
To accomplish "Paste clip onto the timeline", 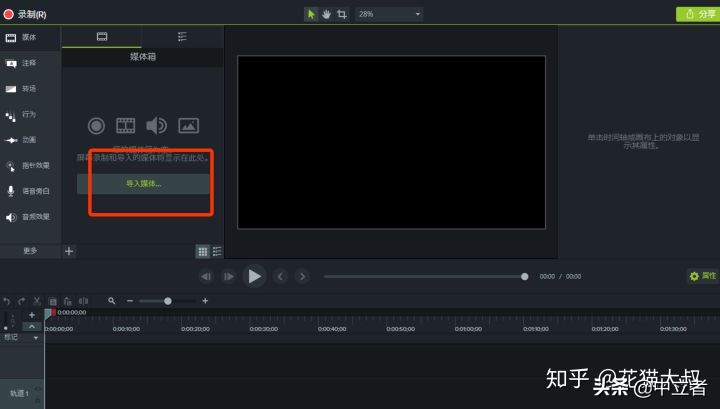I will tap(68, 301).
